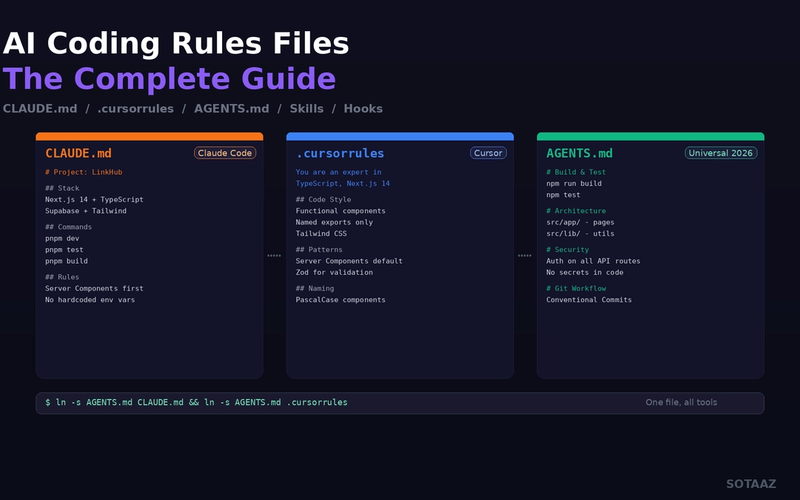Select the AGENTS.md card title
This screenshot has width=800, height=500.
[x=579, y=153]
